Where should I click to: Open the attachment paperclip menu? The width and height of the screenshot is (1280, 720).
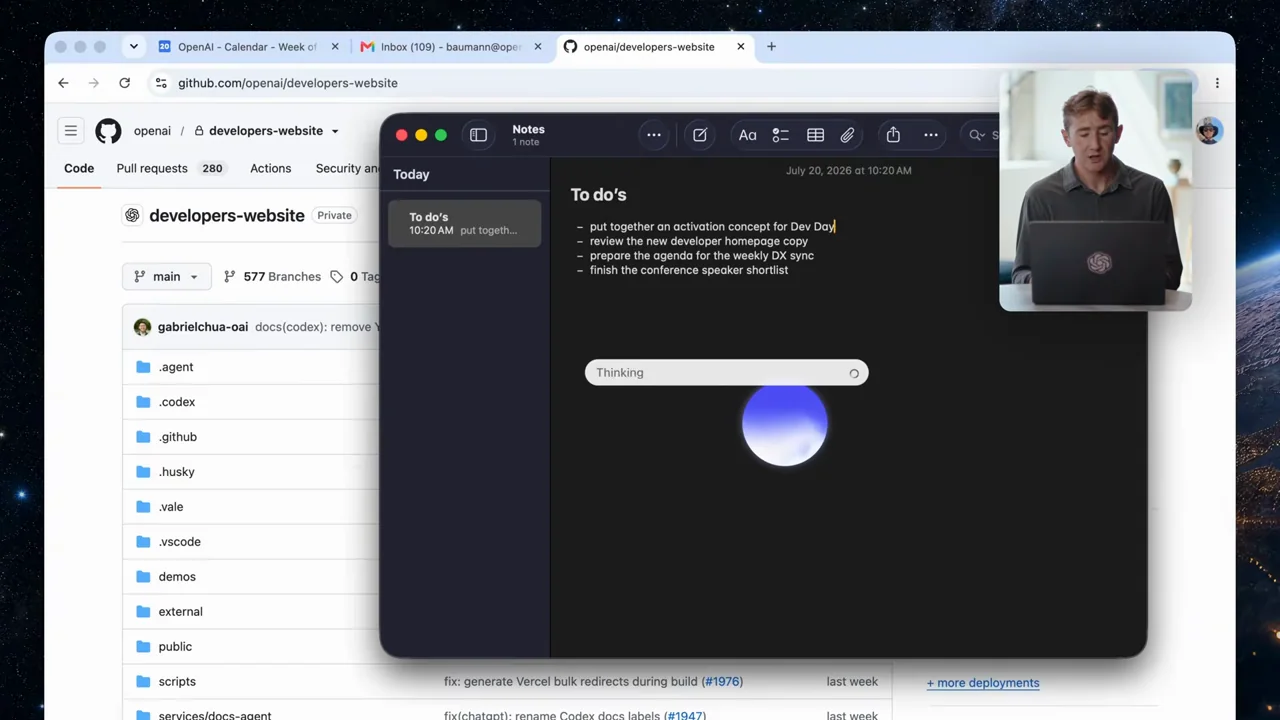pyautogui.click(x=847, y=135)
